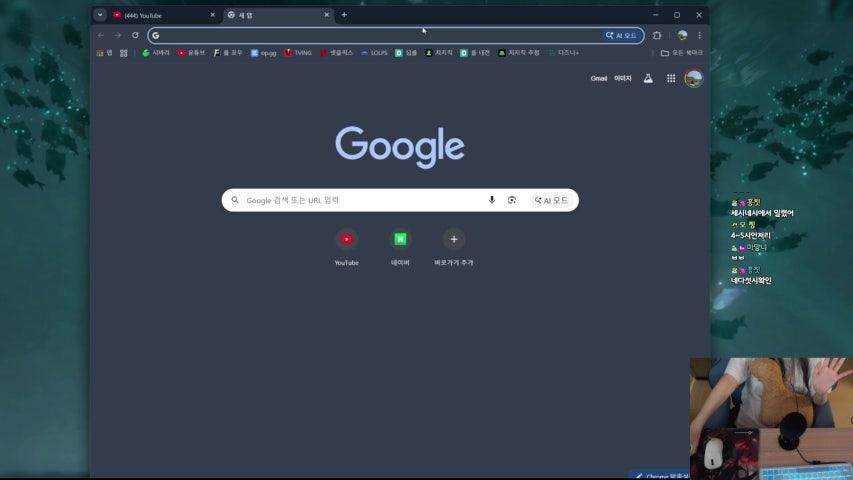Open the 네이버 shortcut tile
Image resolution: width=853 pixels, height=480 pixels.
[x=400, y=248]
